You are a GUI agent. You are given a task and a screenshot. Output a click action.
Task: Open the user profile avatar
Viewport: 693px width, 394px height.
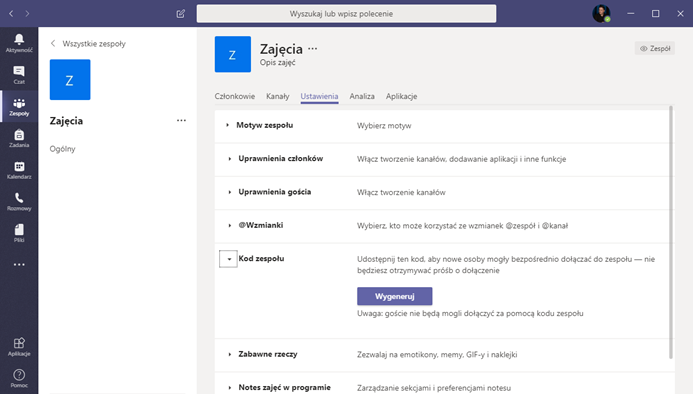(601, 14)
